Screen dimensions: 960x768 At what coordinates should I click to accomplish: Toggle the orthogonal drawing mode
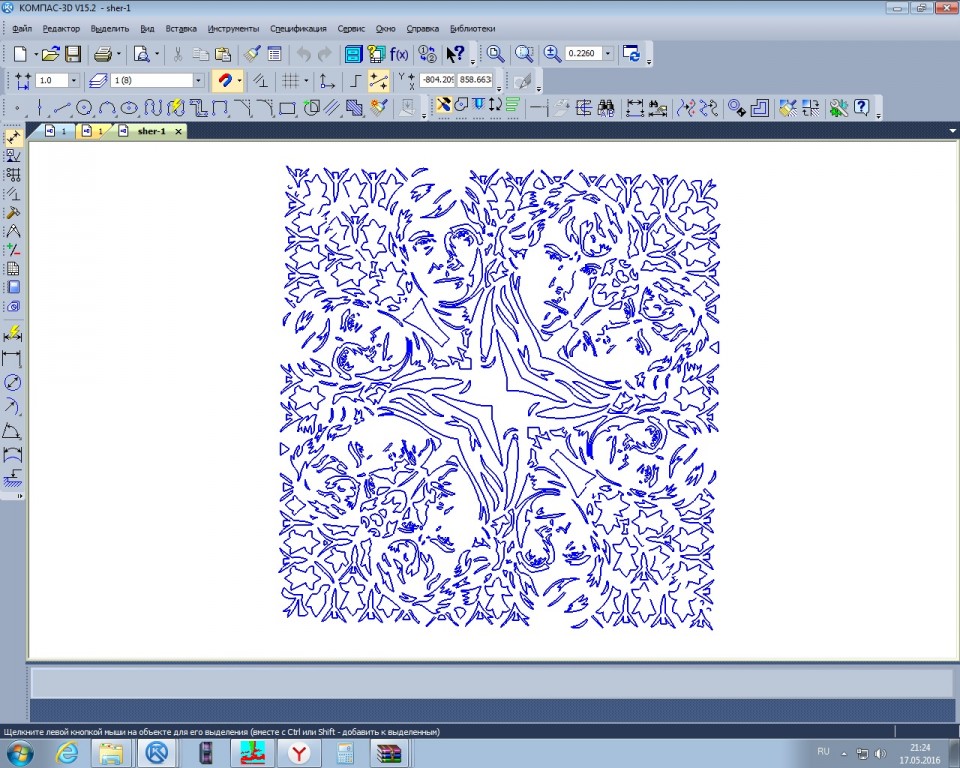(355, 81)
